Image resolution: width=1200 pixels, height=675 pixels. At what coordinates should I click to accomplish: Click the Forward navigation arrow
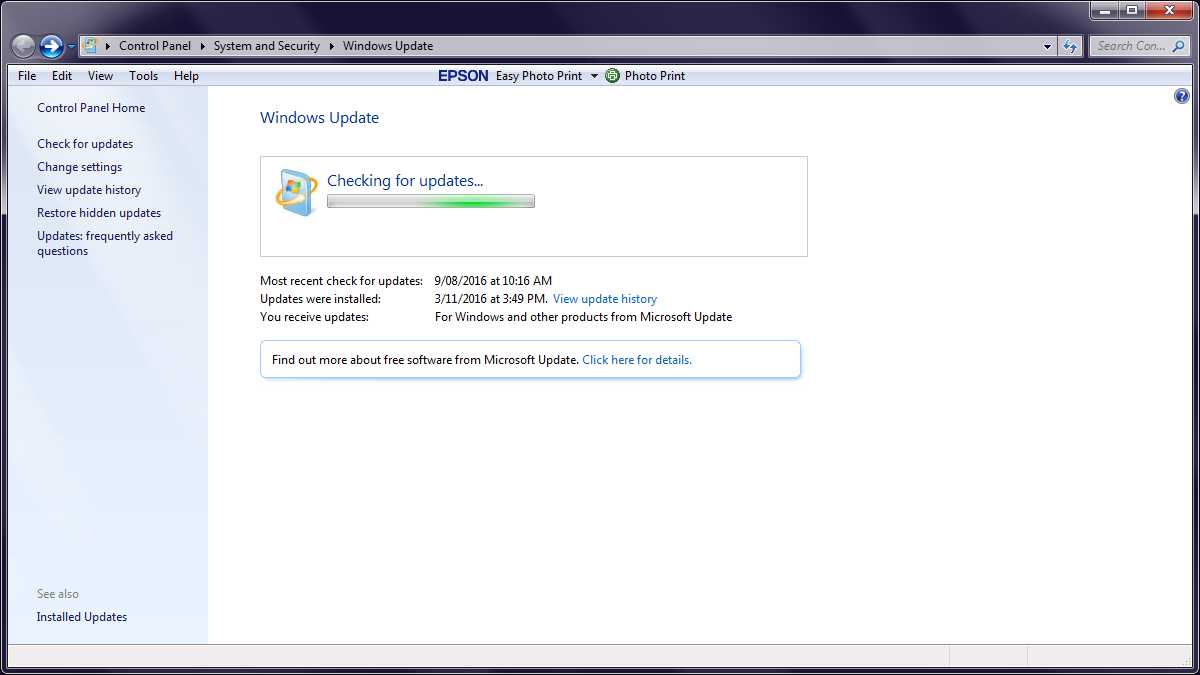click(51, 46)
